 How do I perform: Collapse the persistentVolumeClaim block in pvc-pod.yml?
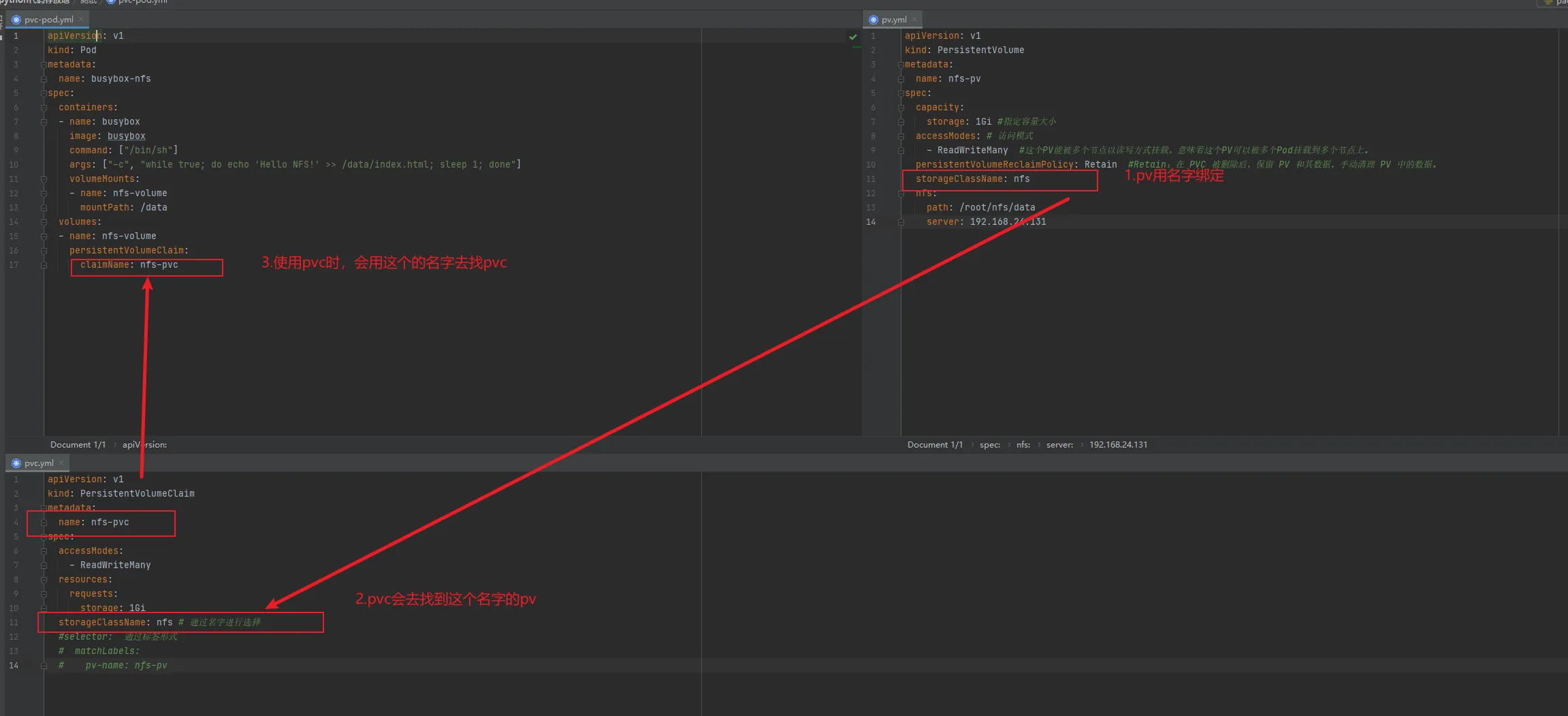click(x=44, y=251)
